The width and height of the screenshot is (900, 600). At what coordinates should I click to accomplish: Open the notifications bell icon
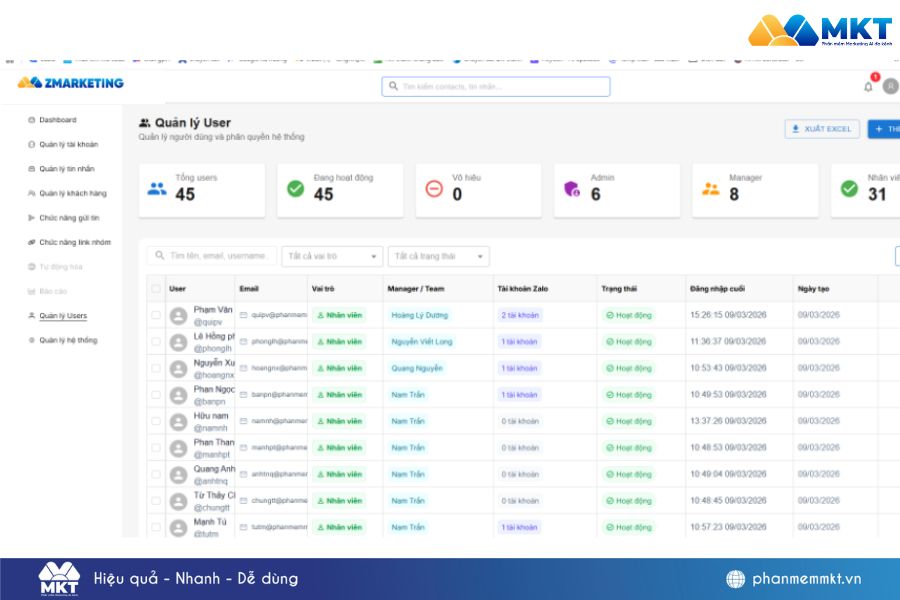click(x=868, y=87)
